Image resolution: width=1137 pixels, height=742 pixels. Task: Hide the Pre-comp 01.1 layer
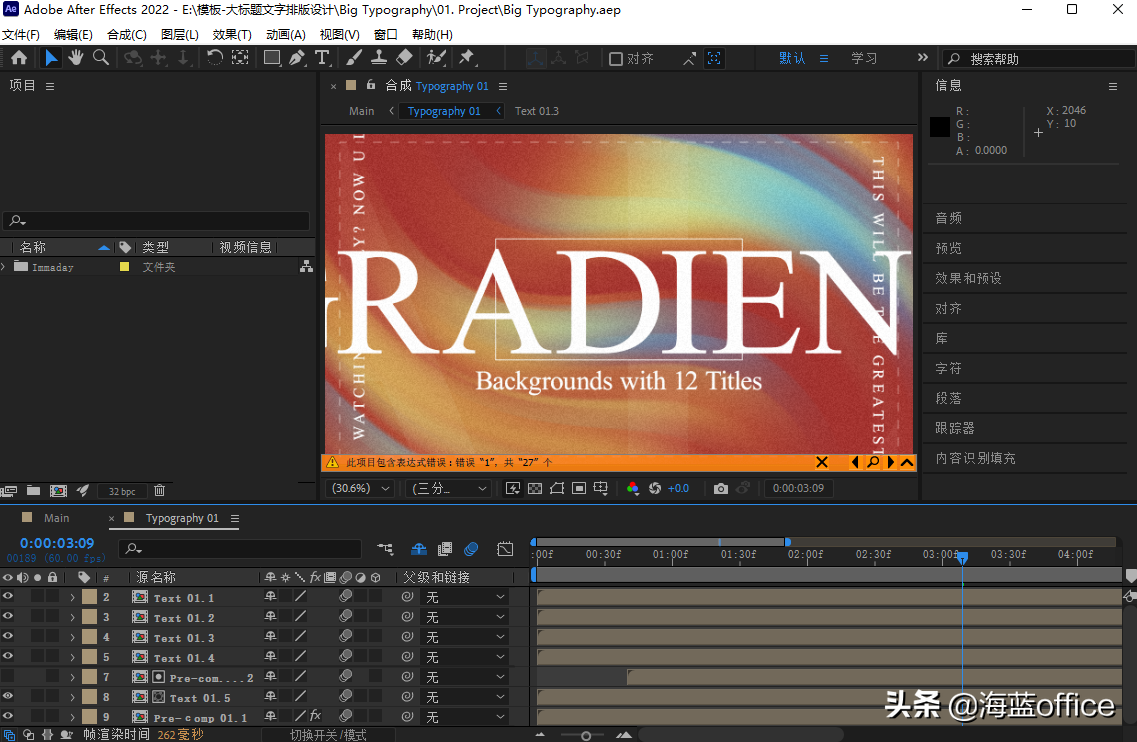pos(8,717)
